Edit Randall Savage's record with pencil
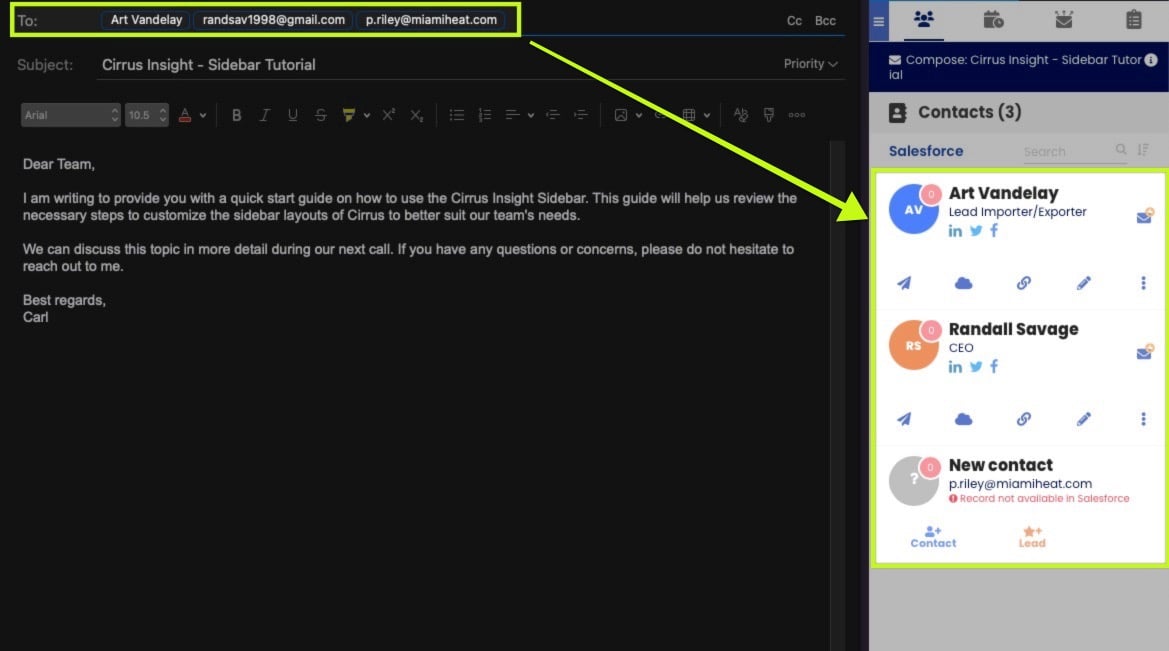Viewport: 1169px width, 651px height. point(1083,419)
